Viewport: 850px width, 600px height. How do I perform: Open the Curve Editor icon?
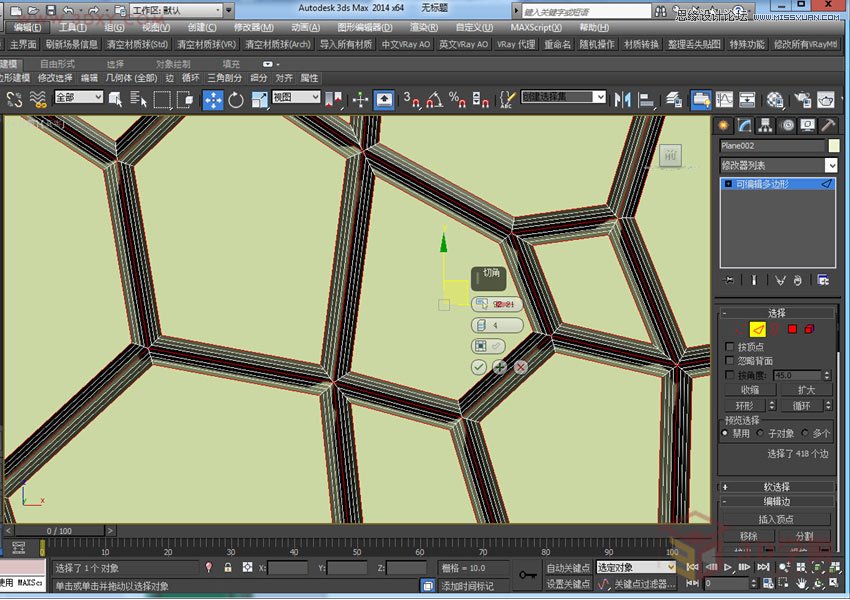pos(724,100)
